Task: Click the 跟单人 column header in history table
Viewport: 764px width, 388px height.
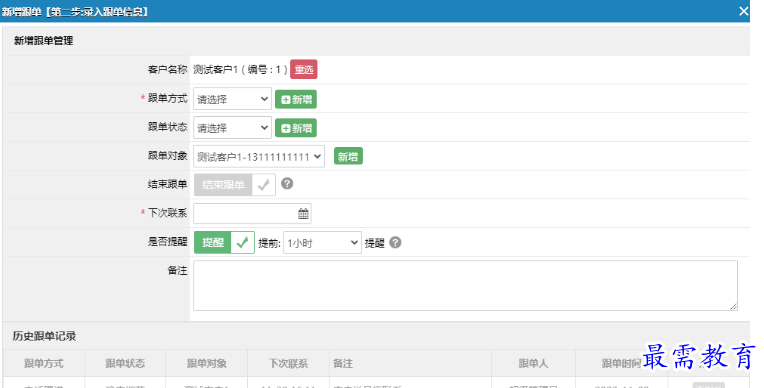Action: [x=533, y=363]
